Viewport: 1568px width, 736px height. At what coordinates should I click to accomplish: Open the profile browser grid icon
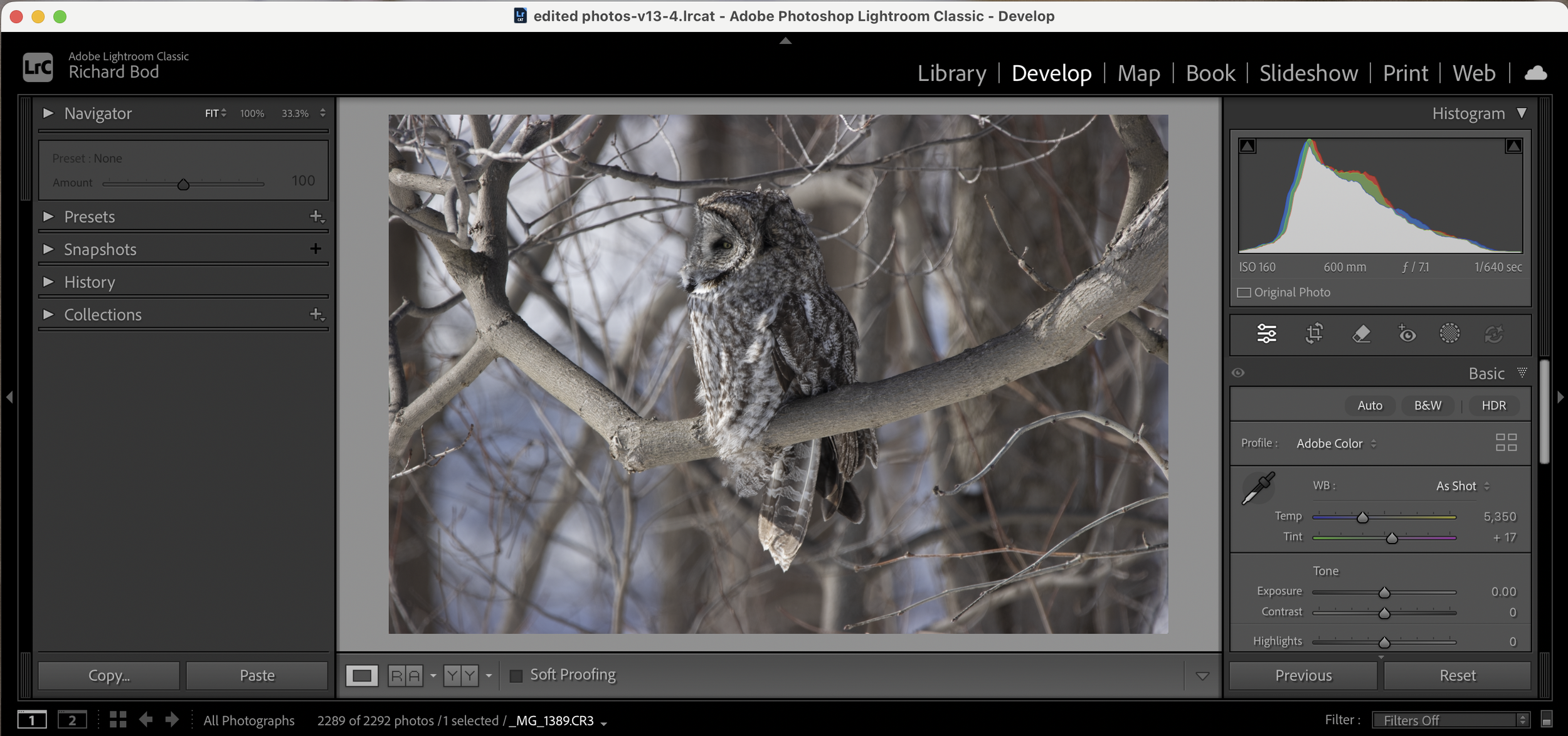pos(1506,443)
